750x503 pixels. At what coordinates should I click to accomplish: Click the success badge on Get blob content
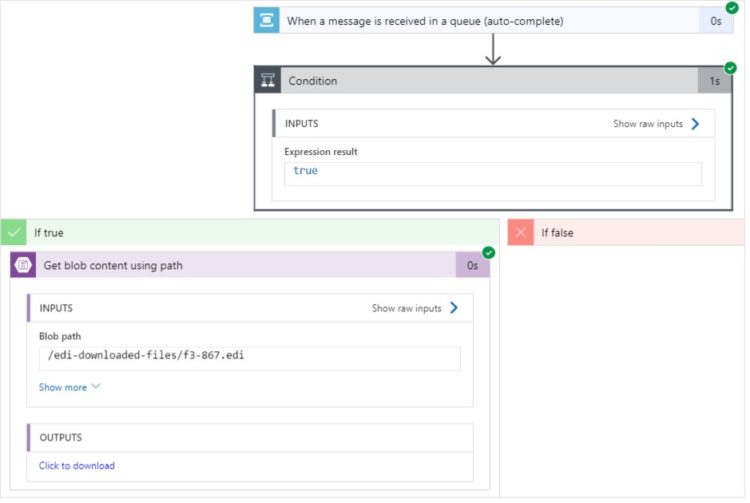coord(488,252)
